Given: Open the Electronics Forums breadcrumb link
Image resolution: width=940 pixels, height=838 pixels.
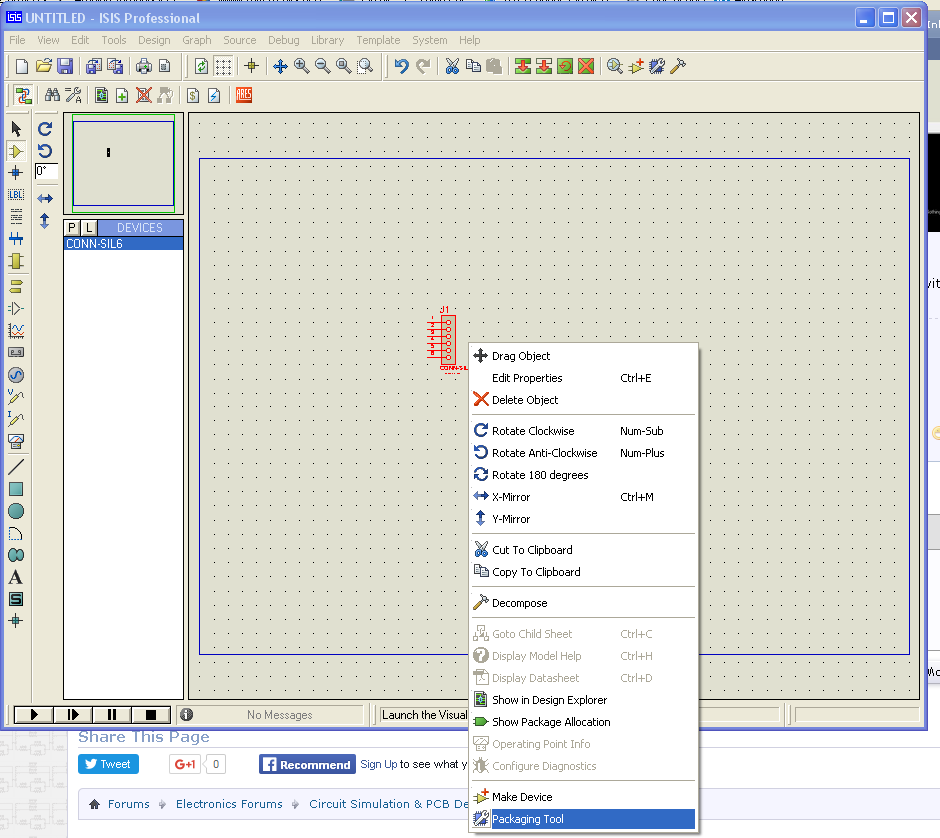Looking at the screenshot, I should [x=229, y=804].
